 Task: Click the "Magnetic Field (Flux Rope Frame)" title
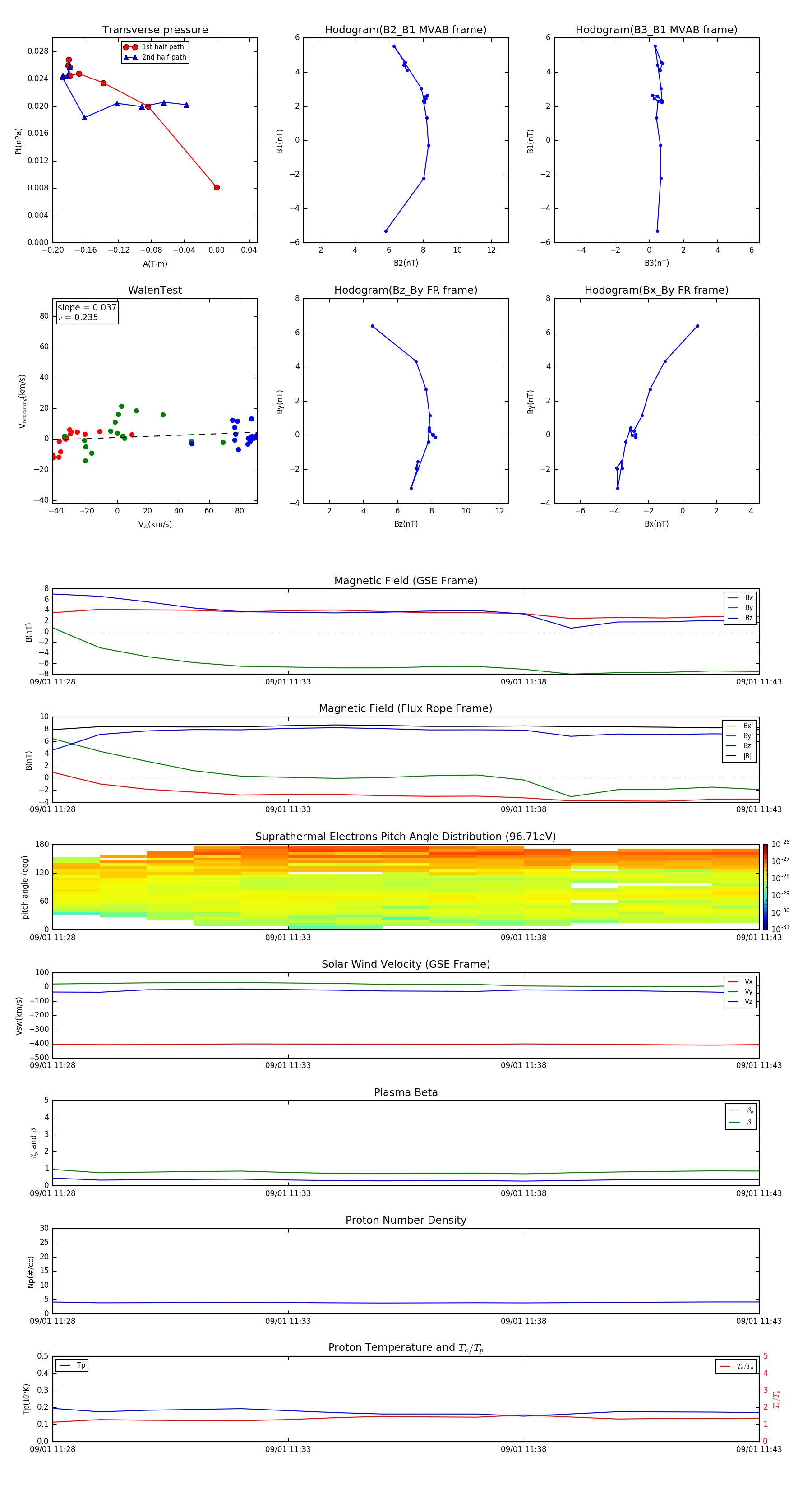406,709
